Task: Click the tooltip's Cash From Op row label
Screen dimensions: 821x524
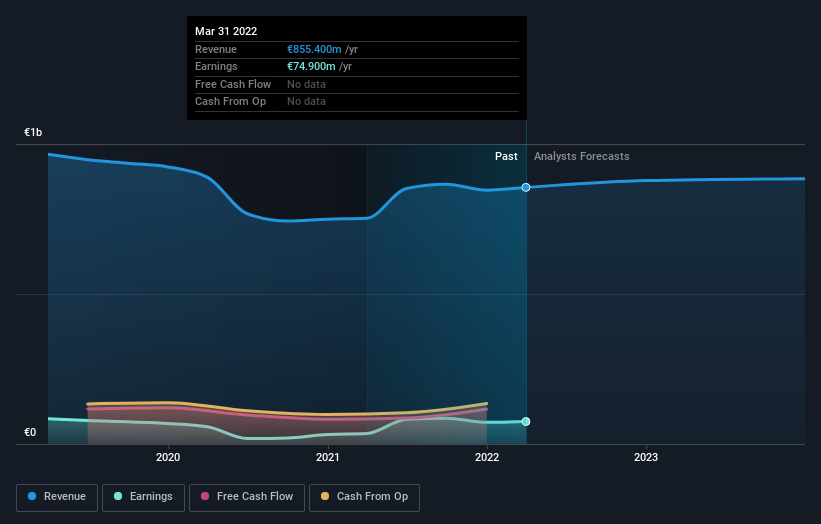Action: (230, 102)
